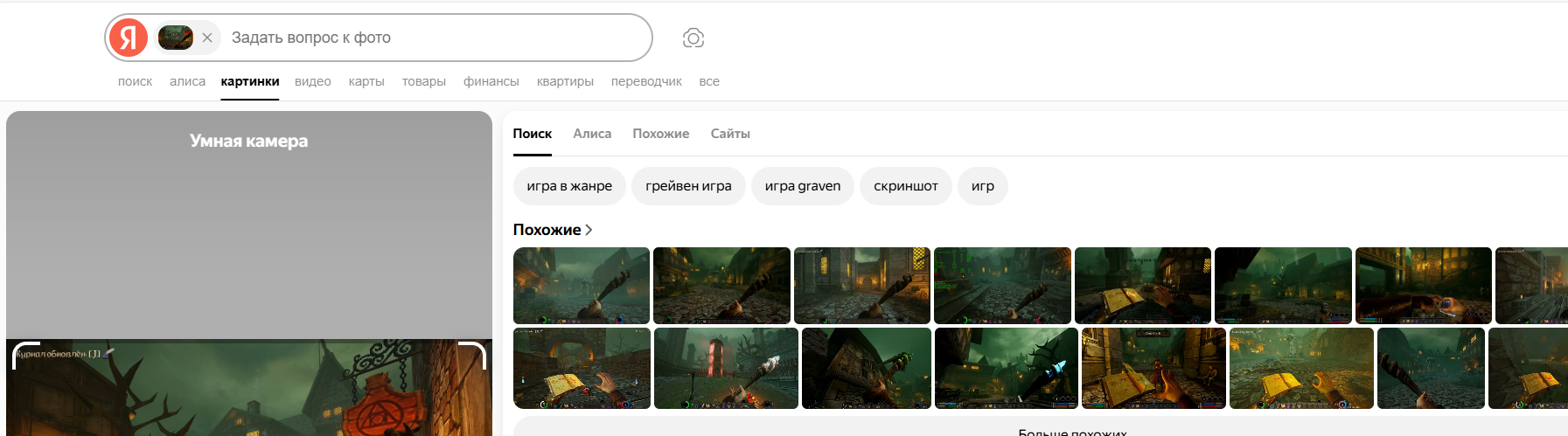The width and height of the screenshot is (1568, 436).
Task: Choose the "игра graven" suggestion chip
Action: click(803, 186)
